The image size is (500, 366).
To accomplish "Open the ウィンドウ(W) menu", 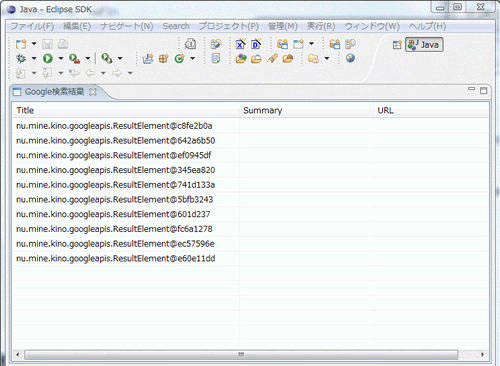I will pos(372,26).
